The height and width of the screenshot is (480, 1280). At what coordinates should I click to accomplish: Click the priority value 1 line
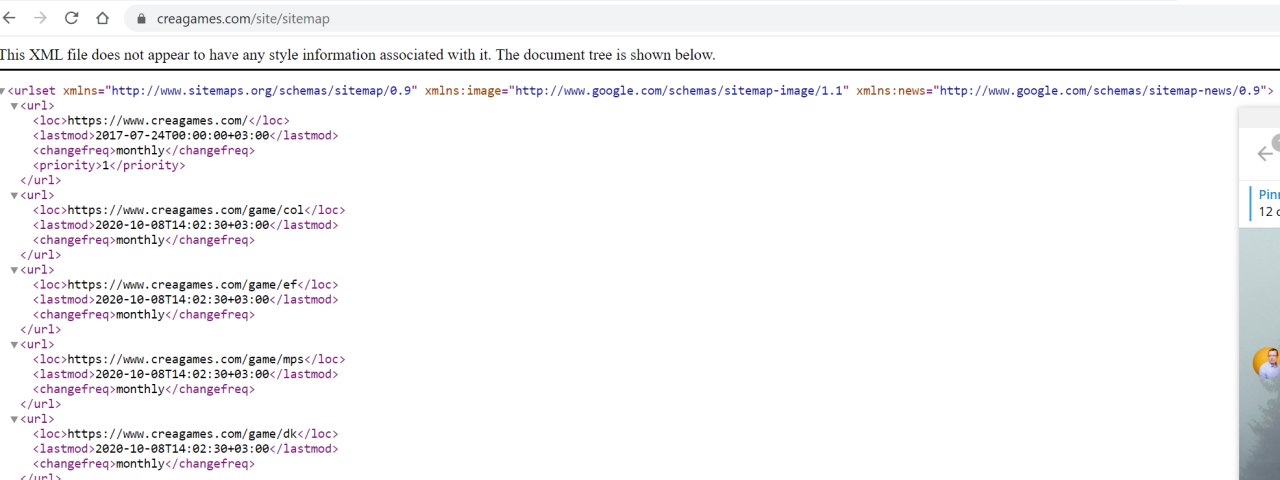pyautogui.click(x=109, y=166)
